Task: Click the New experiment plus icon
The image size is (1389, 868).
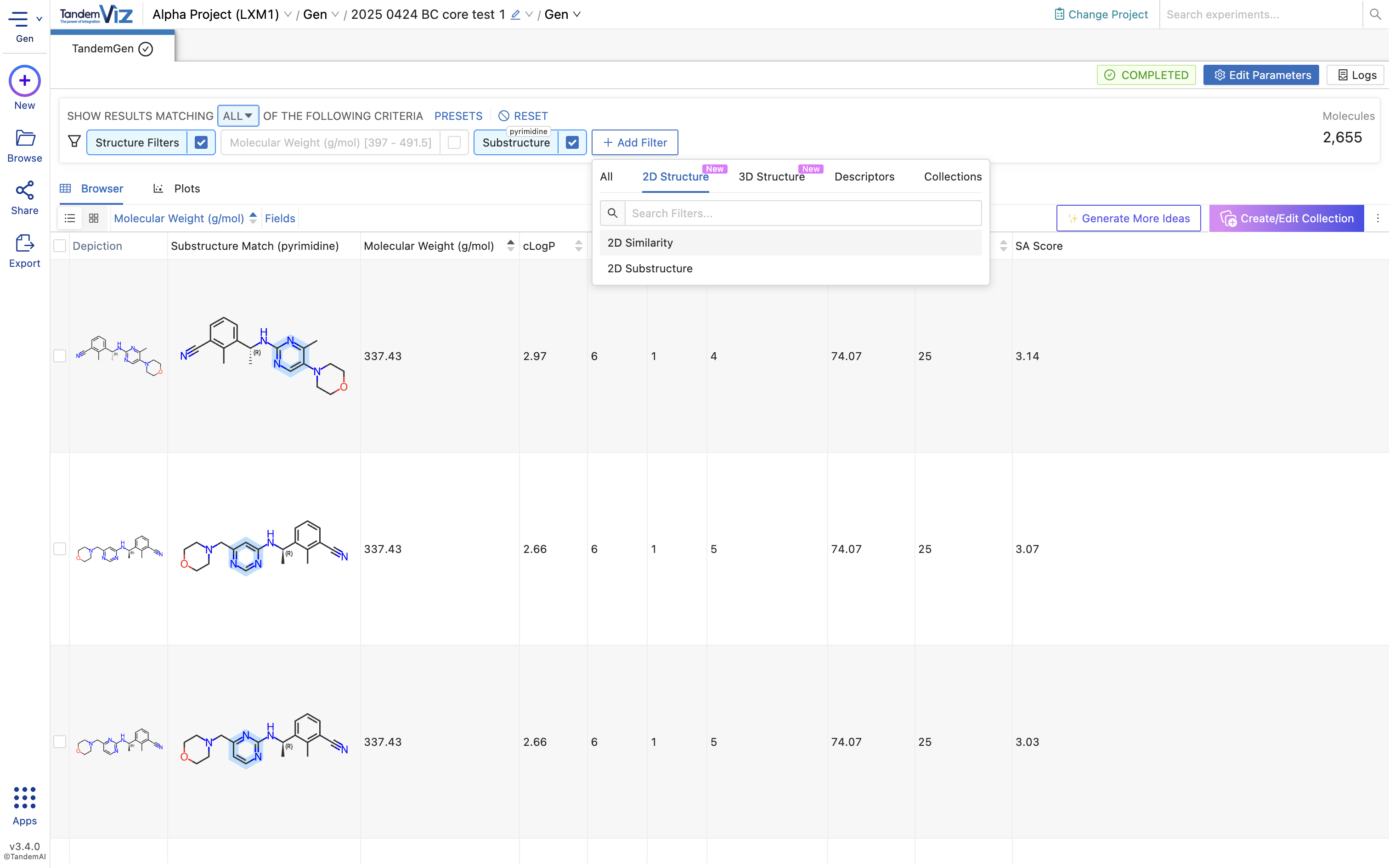Action: [x=25, y=81]
